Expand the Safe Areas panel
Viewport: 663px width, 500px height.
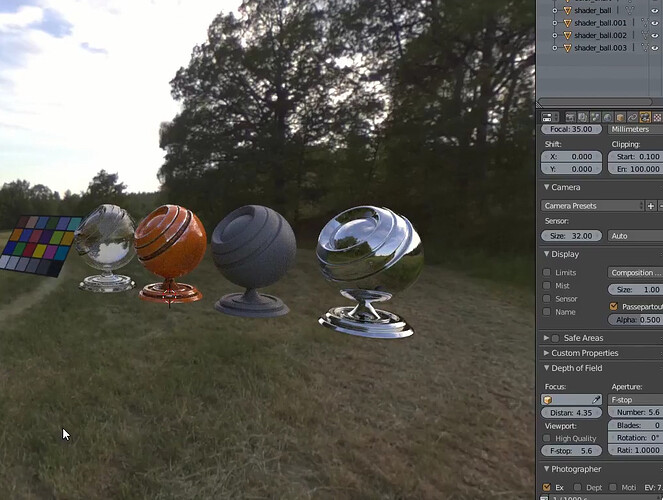pyautogui.click(x=546, y=338)
